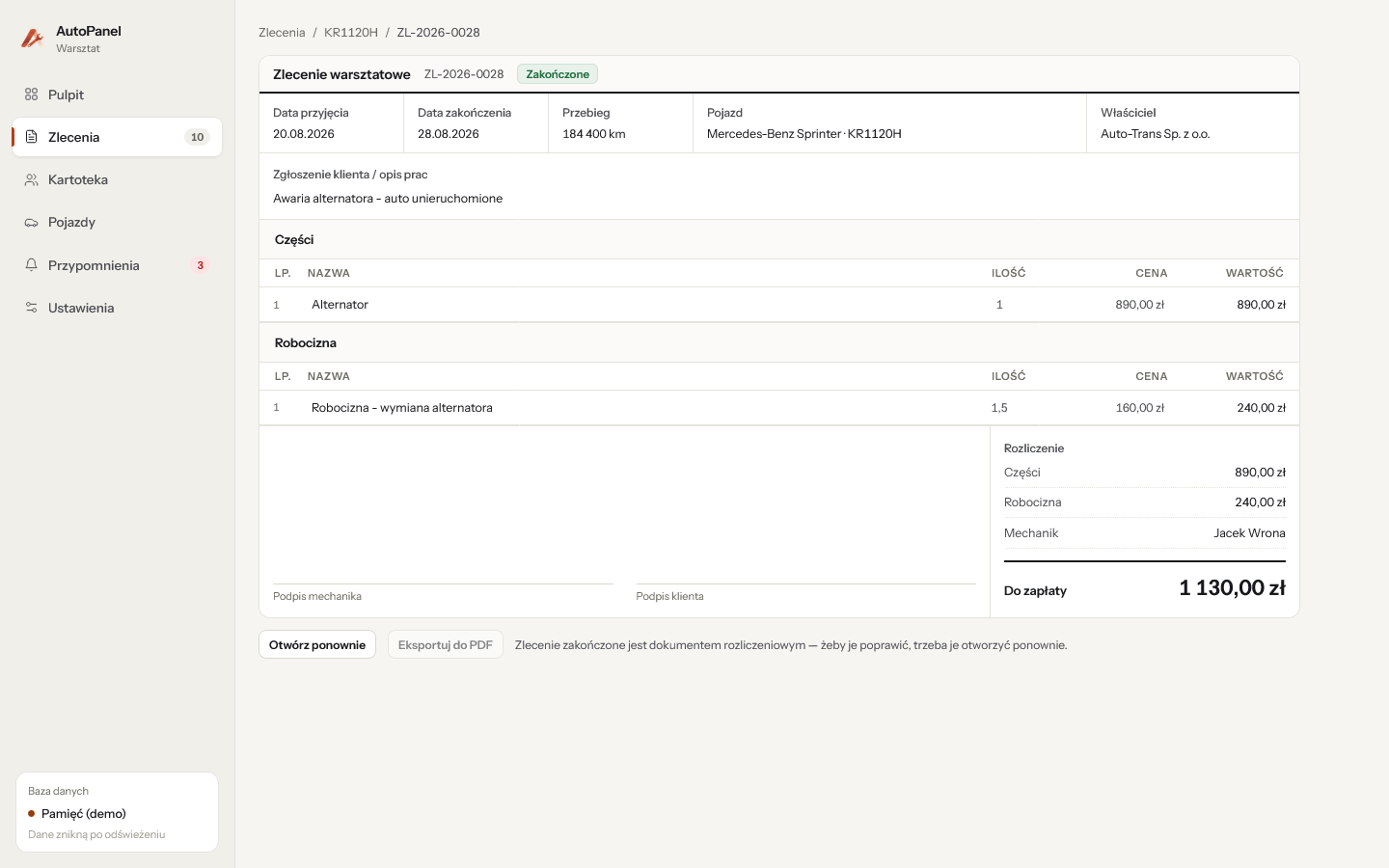The image size is (1389, 868).
Task: Click the description Awaria alternatora - auto unieruchomione
Action: click(388, 199)
